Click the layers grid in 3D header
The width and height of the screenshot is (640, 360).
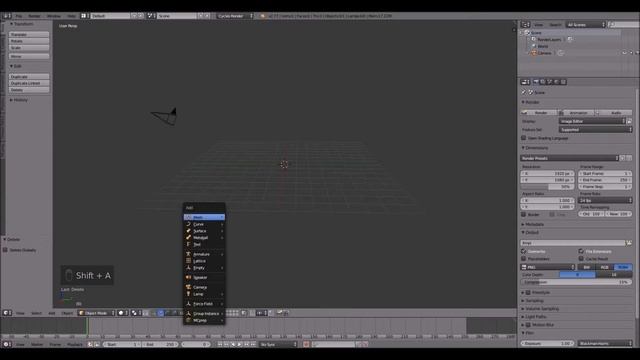click(232, 313)
